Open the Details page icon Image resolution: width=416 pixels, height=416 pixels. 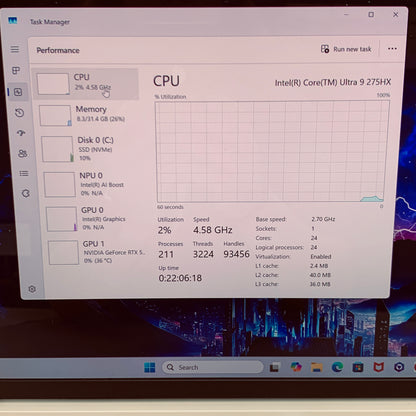tap(24, 173)
